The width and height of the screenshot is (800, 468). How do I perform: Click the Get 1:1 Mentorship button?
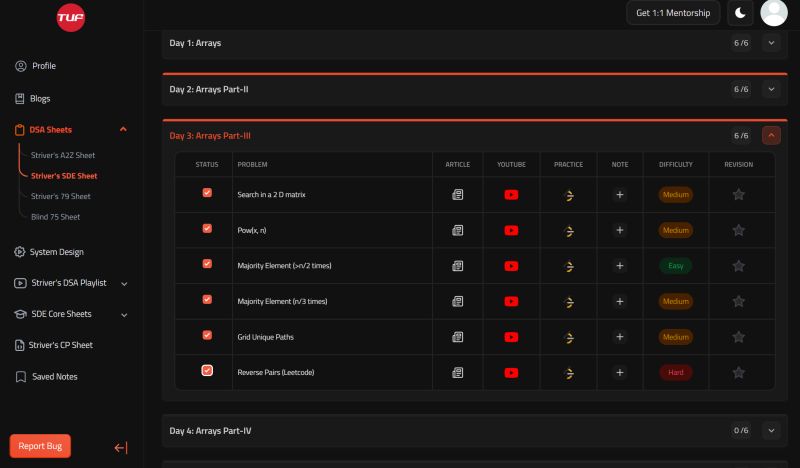tap(674, 13)
